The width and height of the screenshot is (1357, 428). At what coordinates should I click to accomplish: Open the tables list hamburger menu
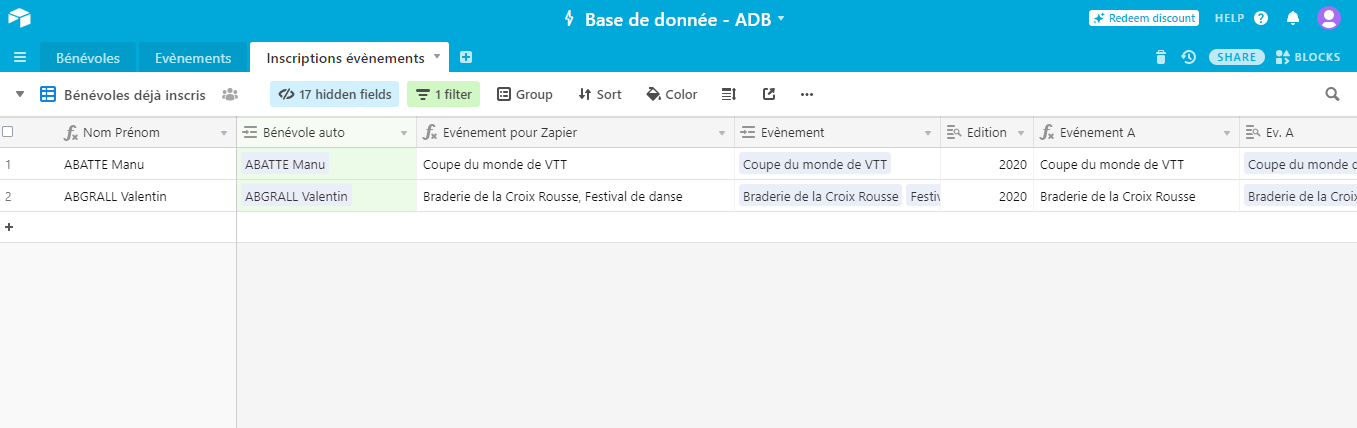tap(20, 57)
